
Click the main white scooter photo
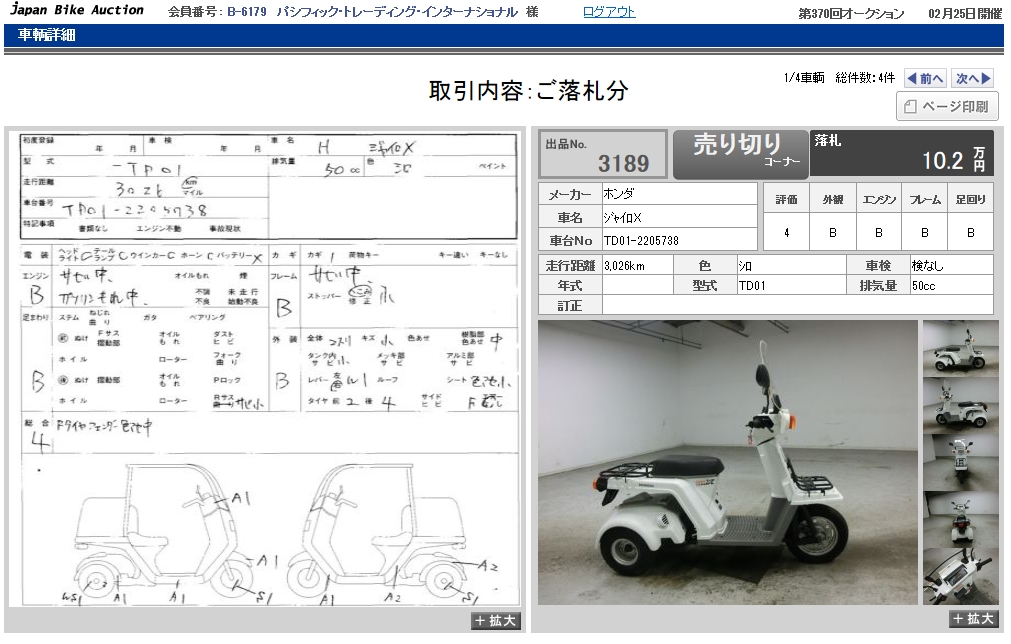(727, 462)
